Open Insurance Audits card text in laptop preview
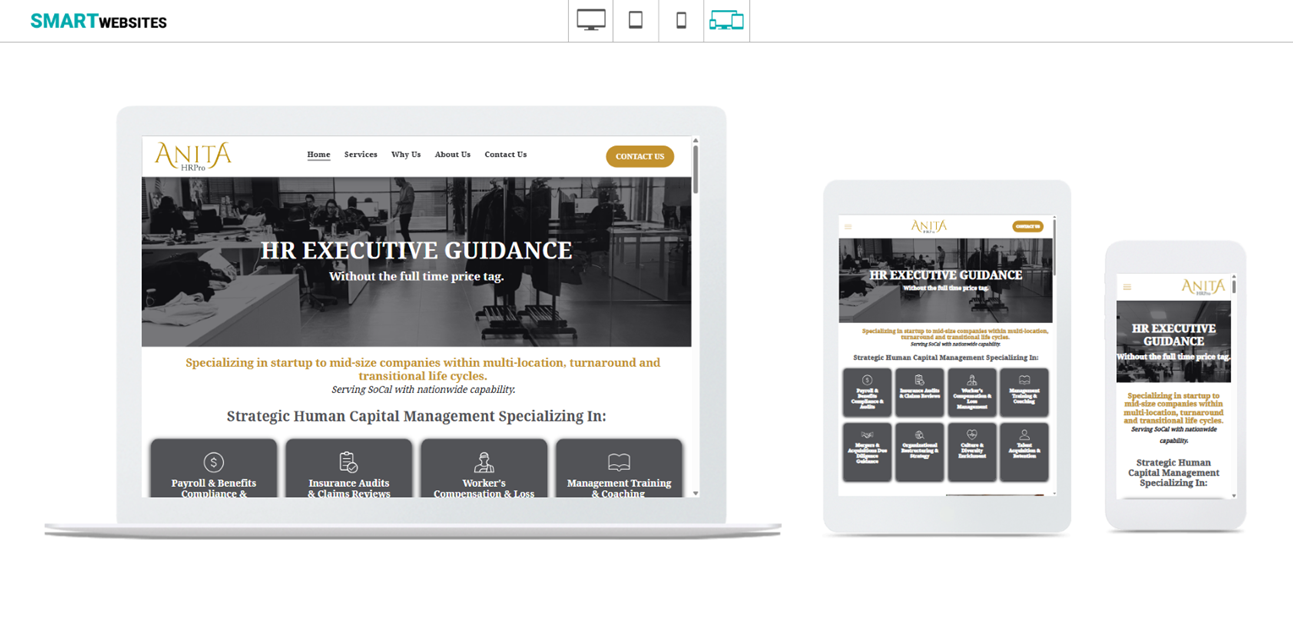The height and width of the screenshot is (629, 1293). coord(349,488)
